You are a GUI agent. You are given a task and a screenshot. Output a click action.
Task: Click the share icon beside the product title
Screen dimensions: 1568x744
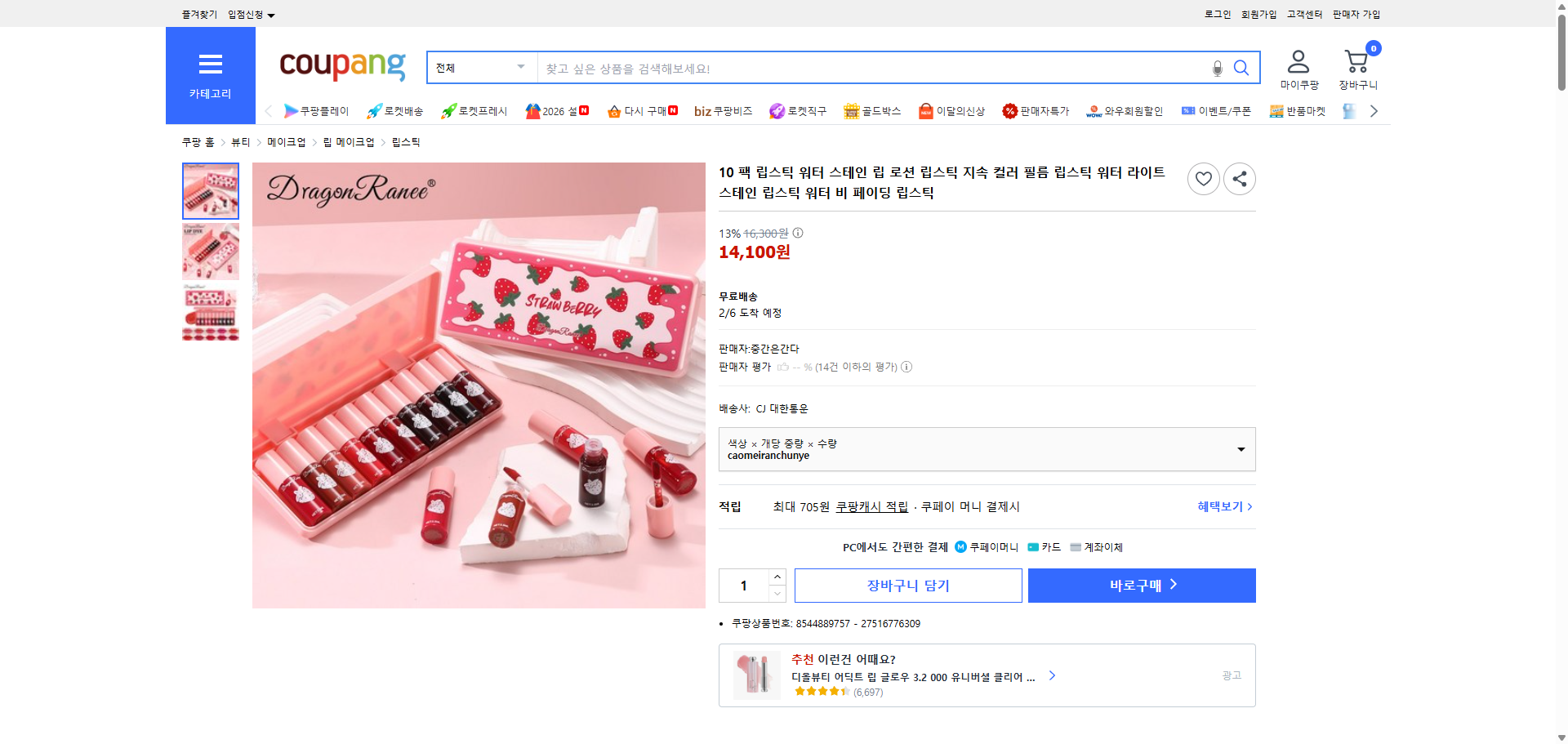[x=1239, y=178]
